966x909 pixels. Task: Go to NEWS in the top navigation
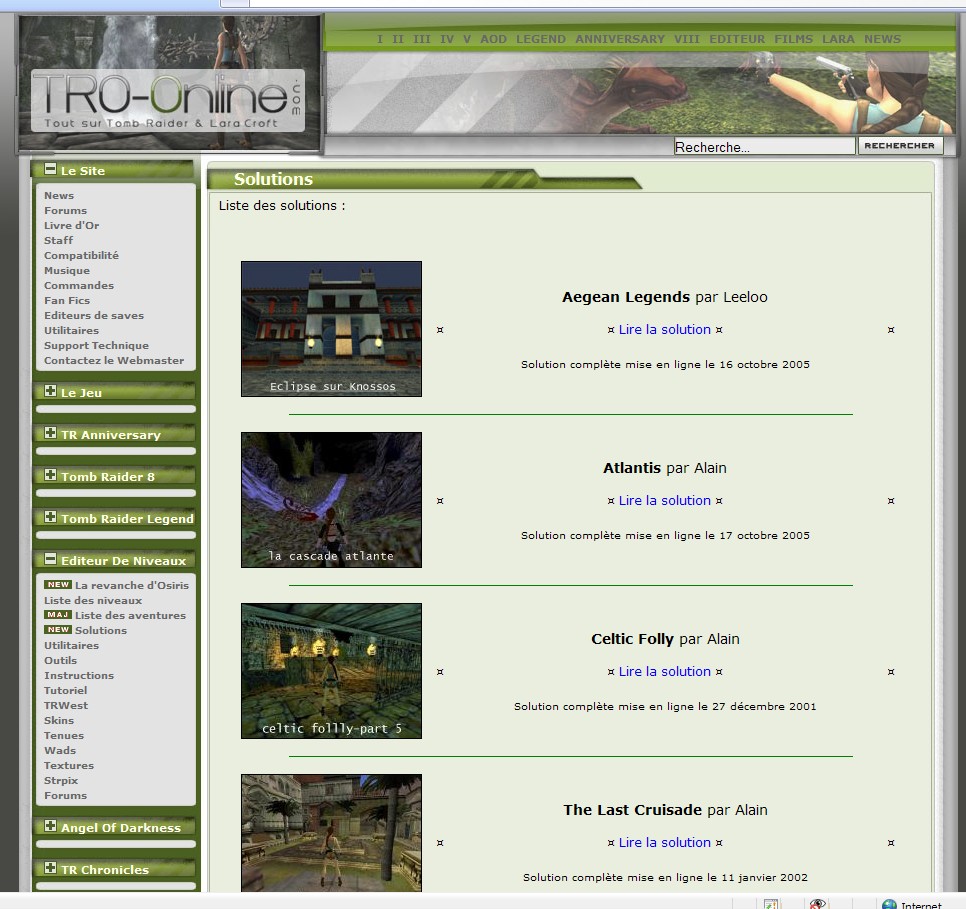tap(882, 39)
